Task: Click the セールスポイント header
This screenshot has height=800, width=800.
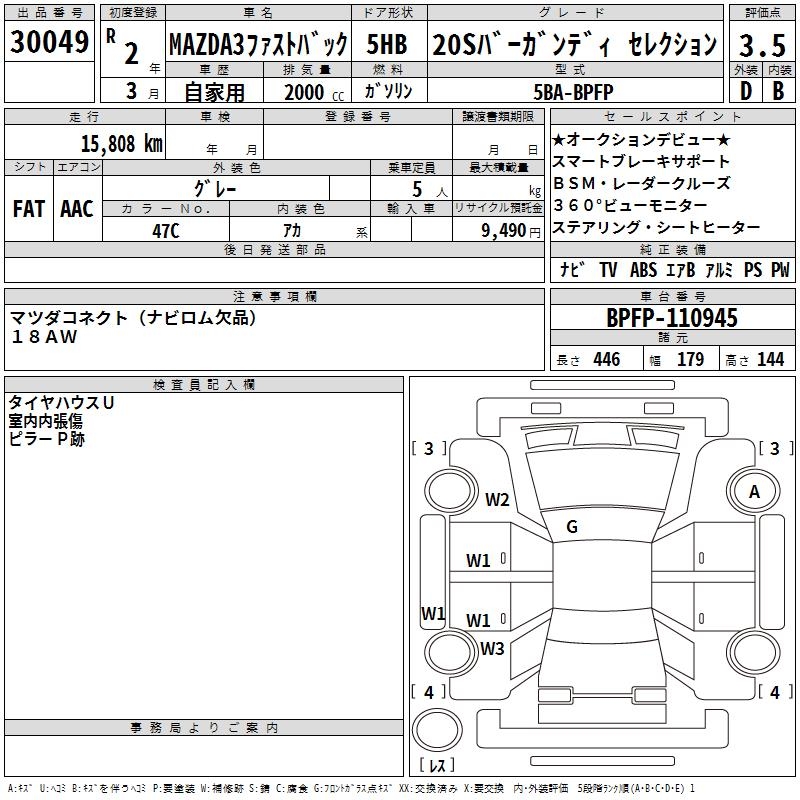Action: pyautogui.click(x=672, y=117)
